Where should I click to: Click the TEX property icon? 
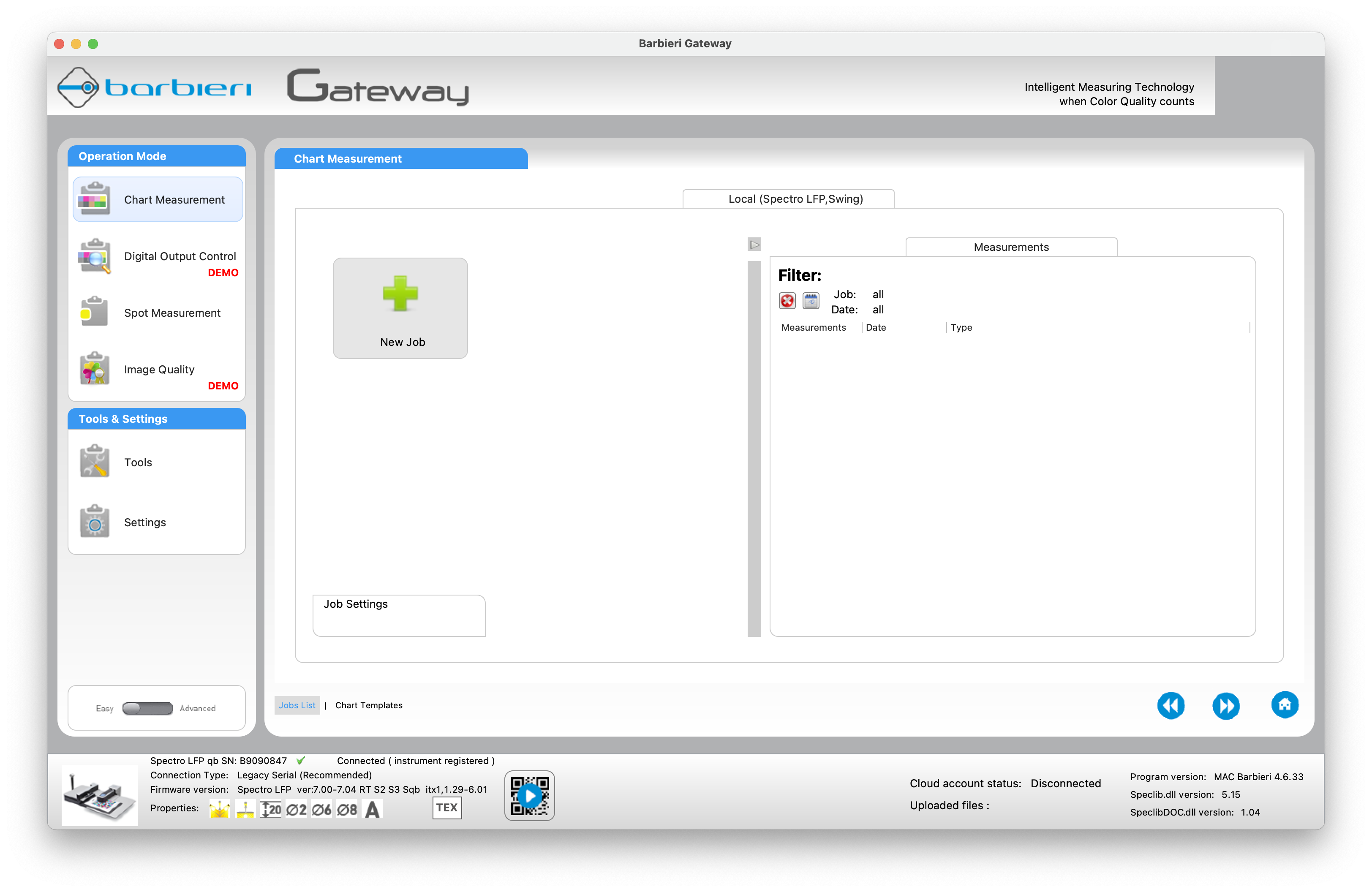(x=447, y=808)
